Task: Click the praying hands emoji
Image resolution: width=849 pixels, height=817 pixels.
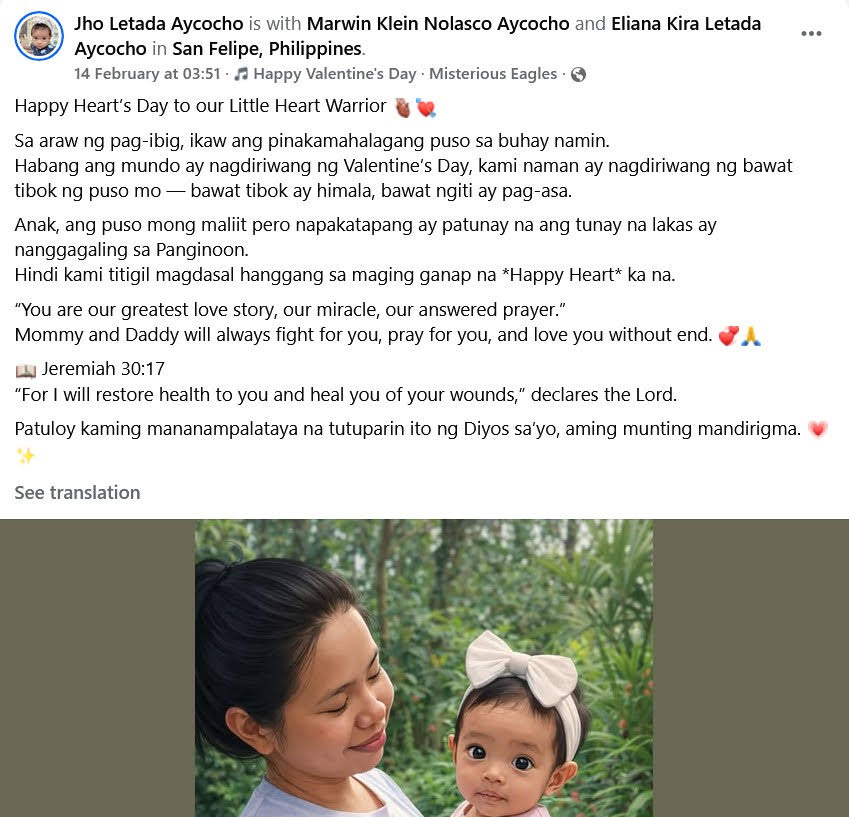Action: [750, 336]
